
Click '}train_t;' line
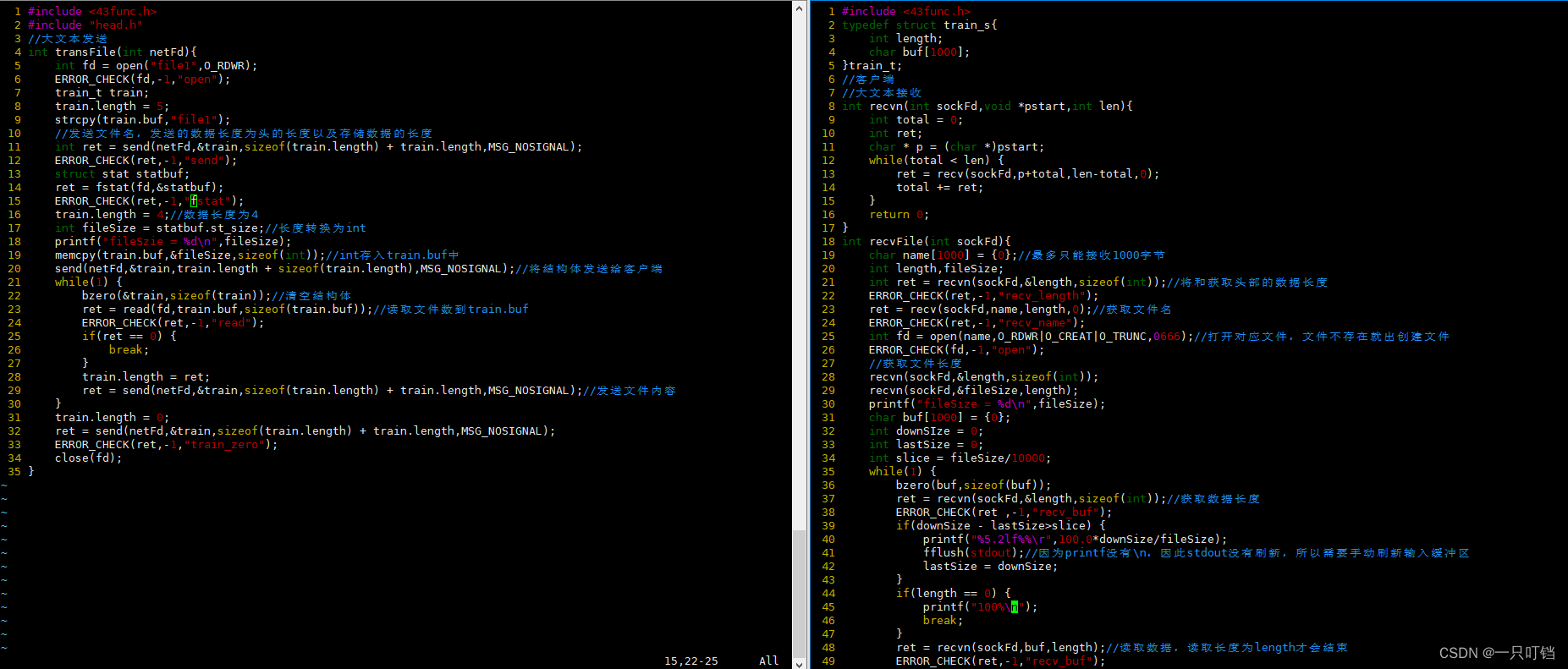click(872, 66)
